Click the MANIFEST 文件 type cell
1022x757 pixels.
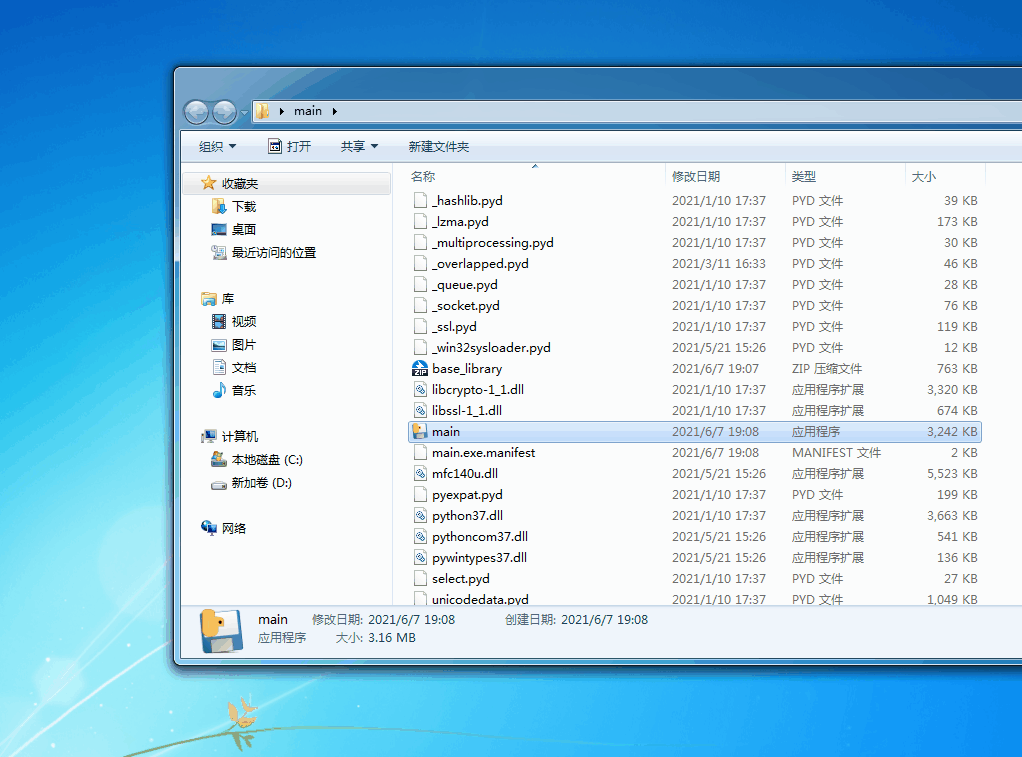[x=836, y=453]
